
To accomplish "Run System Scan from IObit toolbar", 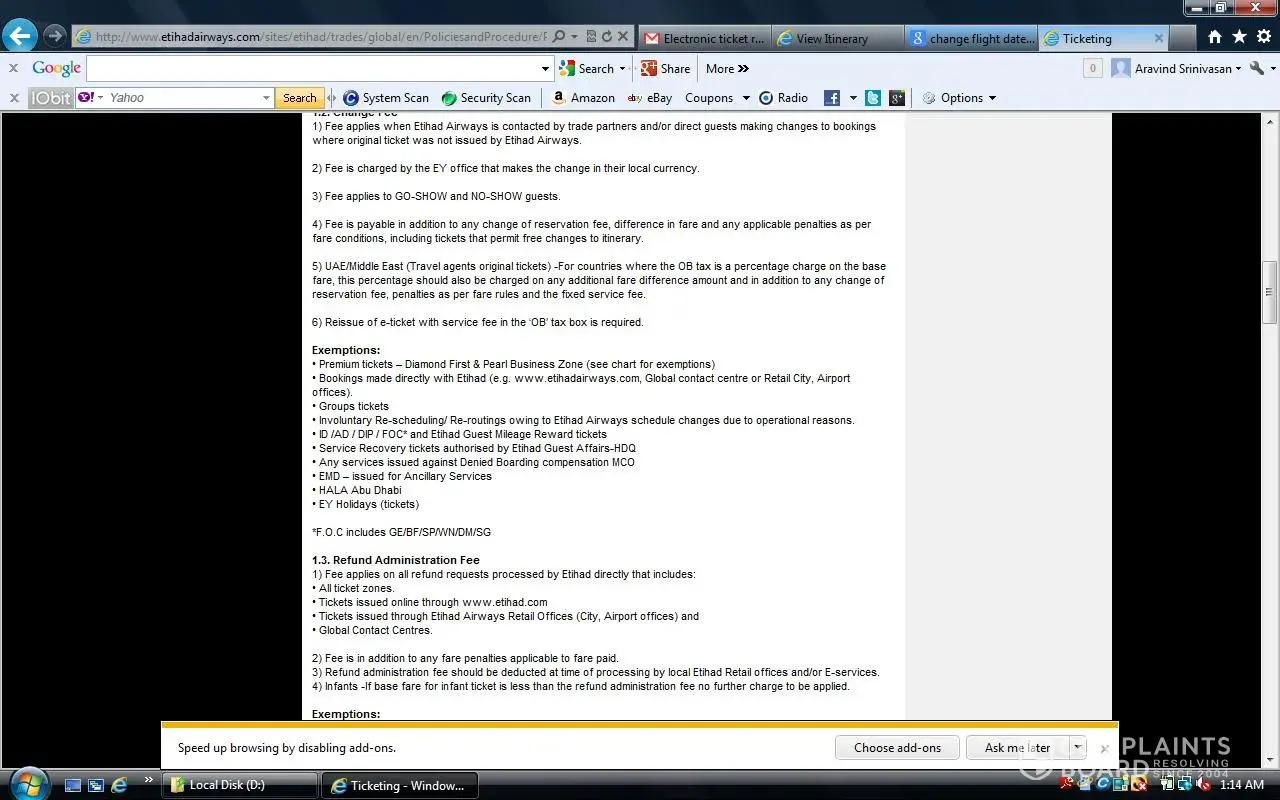I will click(x=386, y=98).
